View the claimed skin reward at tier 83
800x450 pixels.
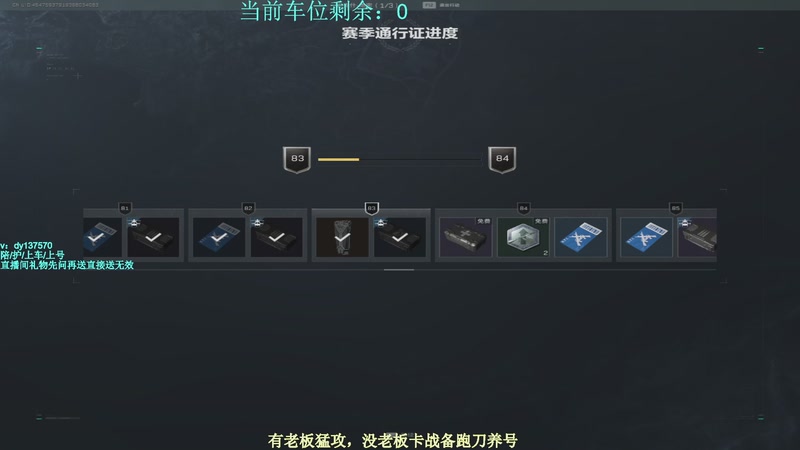[342, 237]
